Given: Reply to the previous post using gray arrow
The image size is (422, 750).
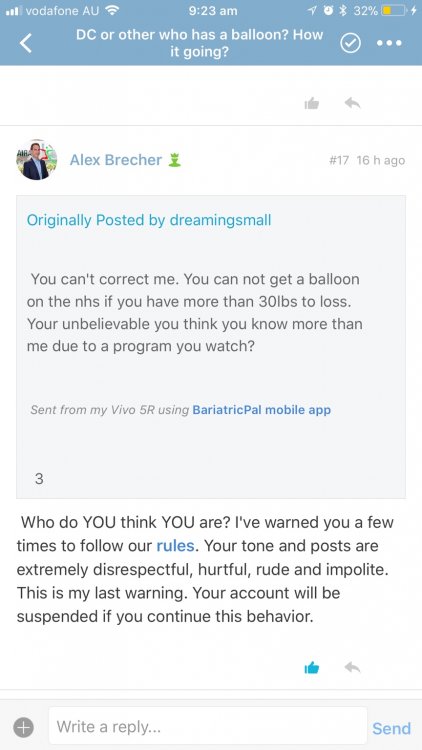Looking at the screenshot, I should 352,103.
